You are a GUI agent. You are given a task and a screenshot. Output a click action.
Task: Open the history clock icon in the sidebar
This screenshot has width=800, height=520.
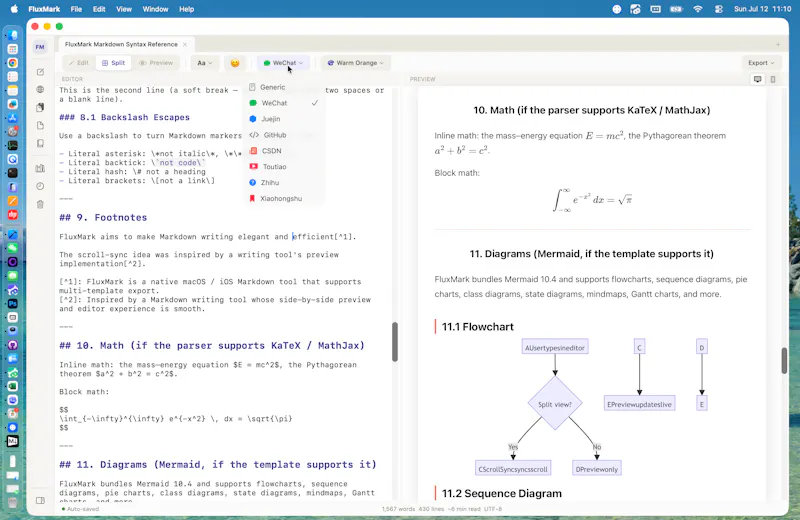(x=40, y=186)
